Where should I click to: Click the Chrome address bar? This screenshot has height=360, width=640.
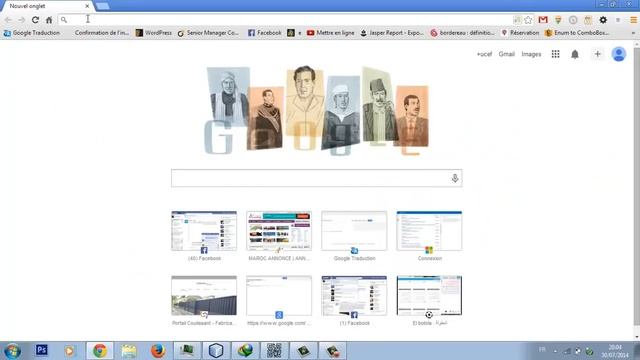coord(286,20)
